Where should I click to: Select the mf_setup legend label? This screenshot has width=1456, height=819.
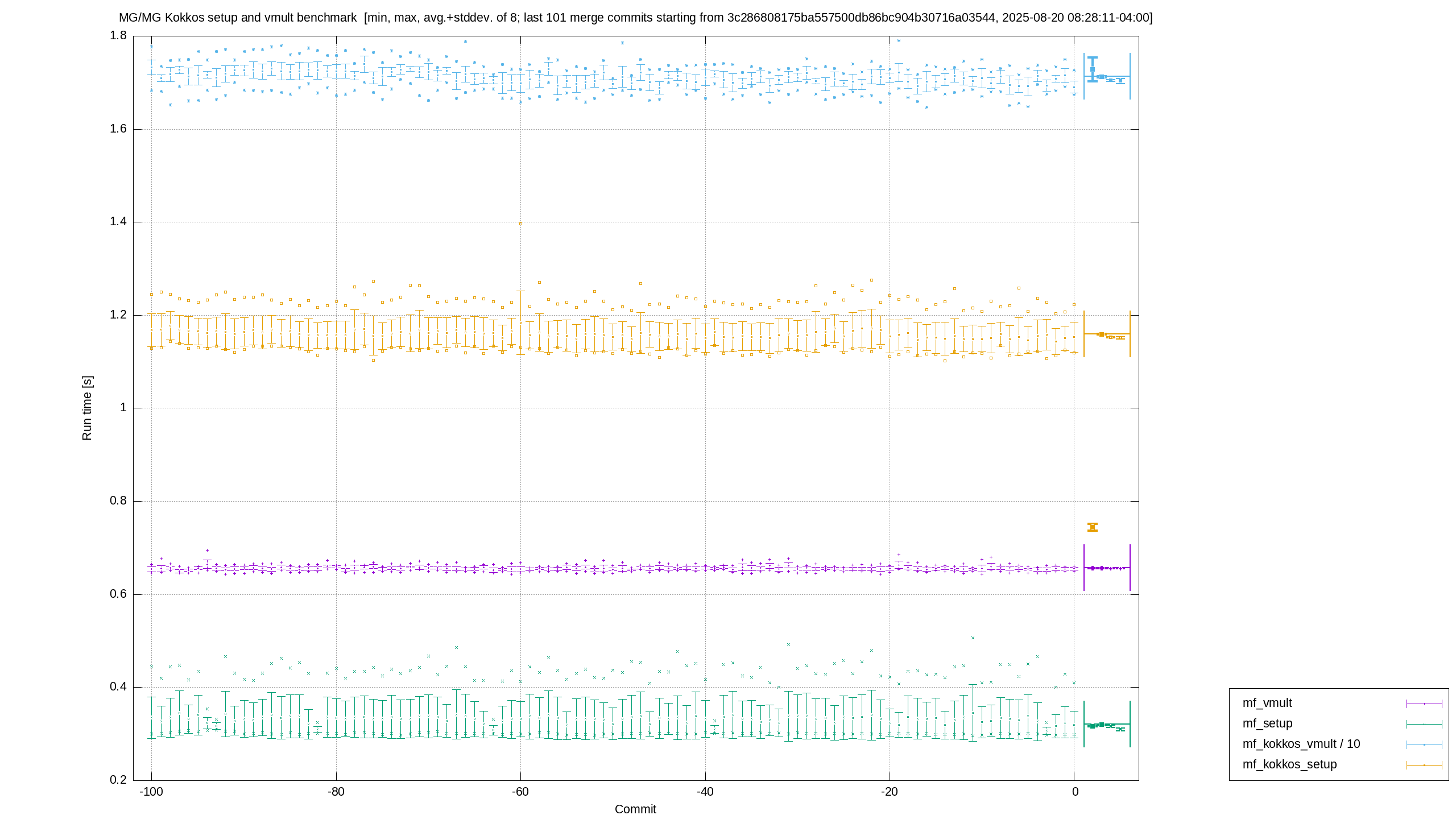tap(1268, 723)
